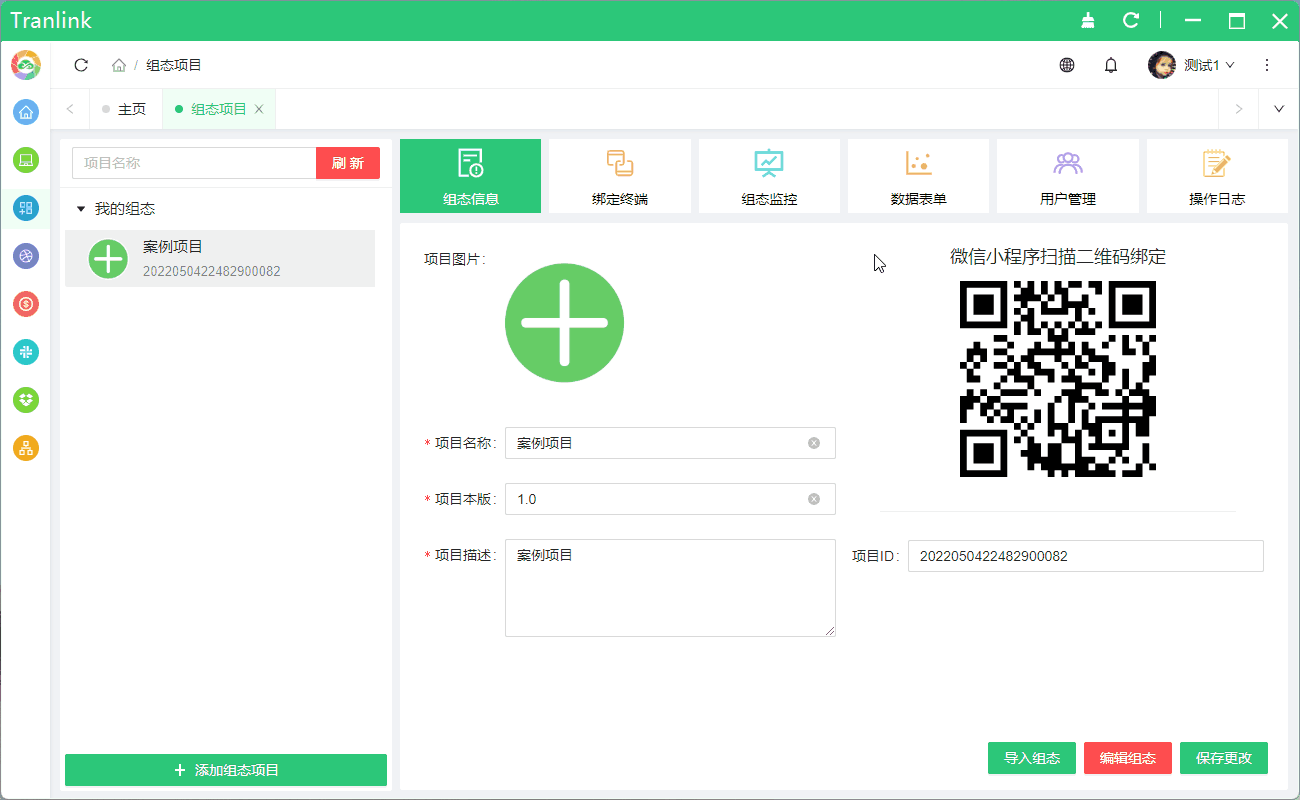Open the purple basketball-style sidebar icon

(26, 256)
